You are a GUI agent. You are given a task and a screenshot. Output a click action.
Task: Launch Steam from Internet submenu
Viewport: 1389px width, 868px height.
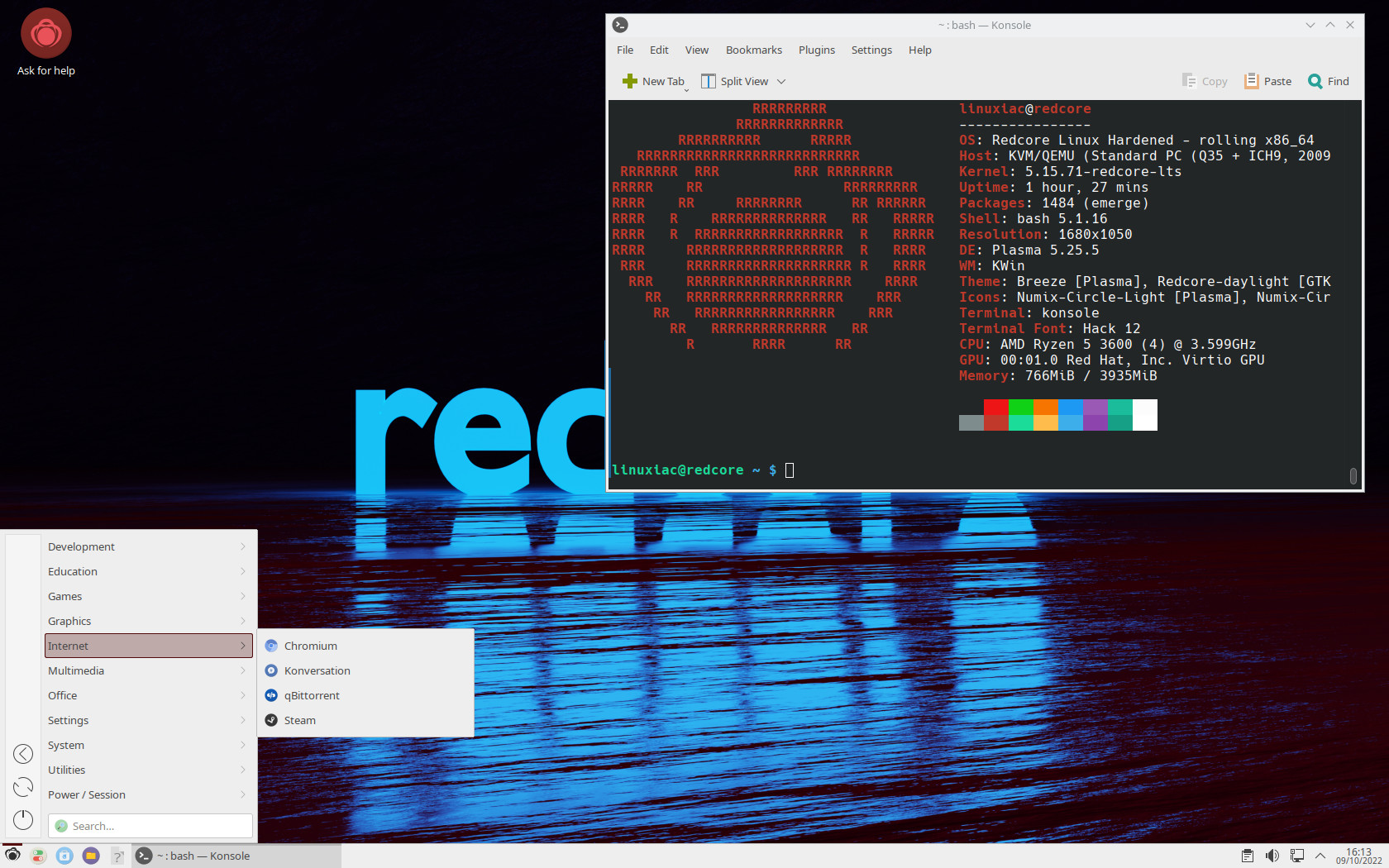click(366, 720)
